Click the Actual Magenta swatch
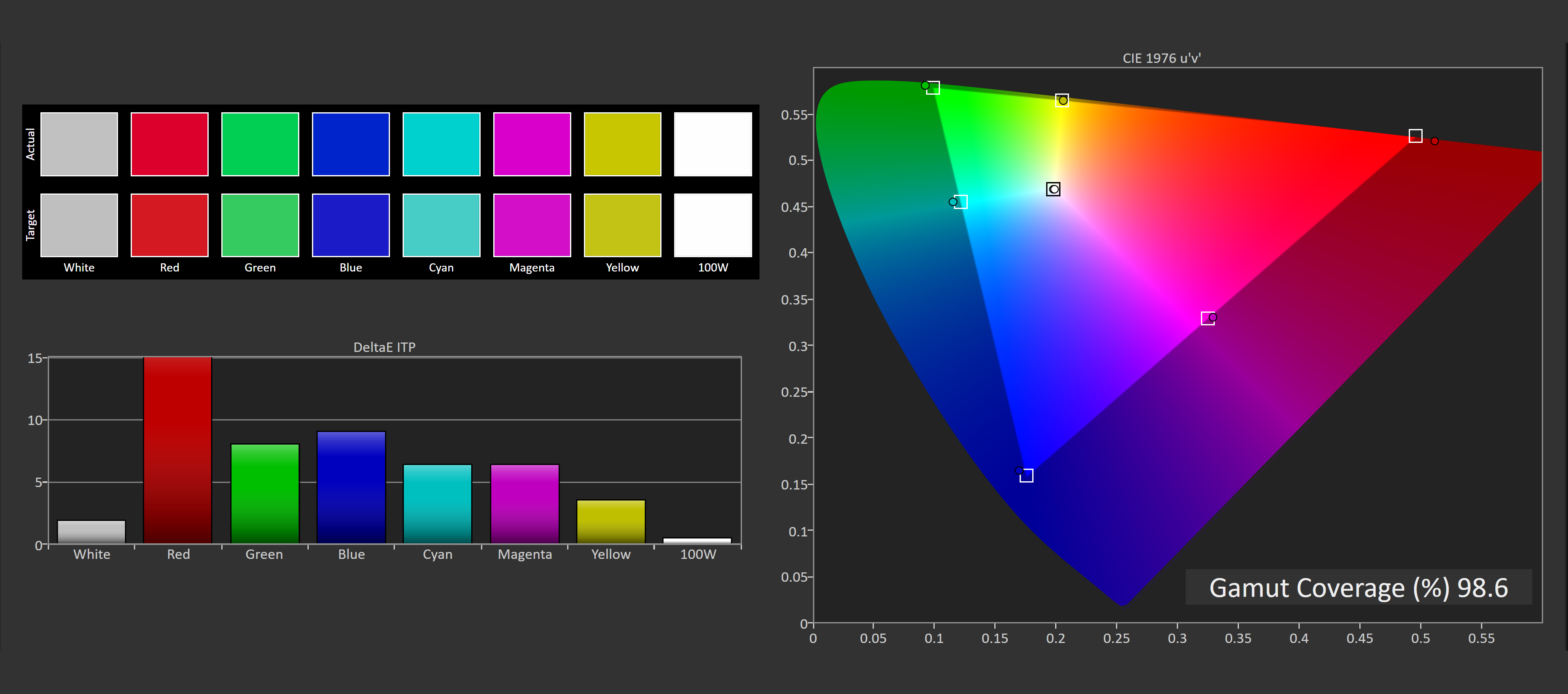Image resolution: width=1568 pixels, height=694 pixels. (532, 144)
